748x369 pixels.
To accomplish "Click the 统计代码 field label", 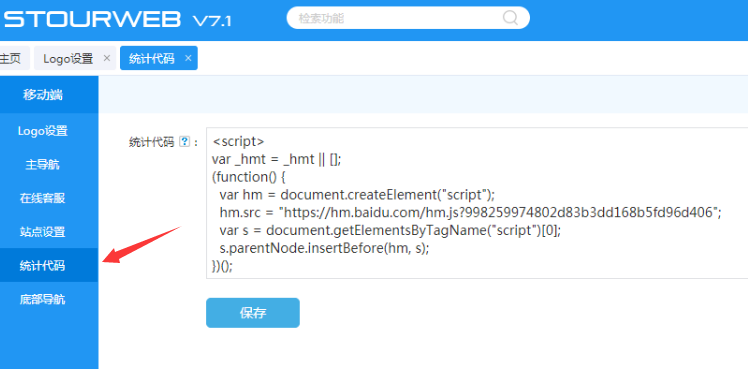I will [x=151, y=142].
